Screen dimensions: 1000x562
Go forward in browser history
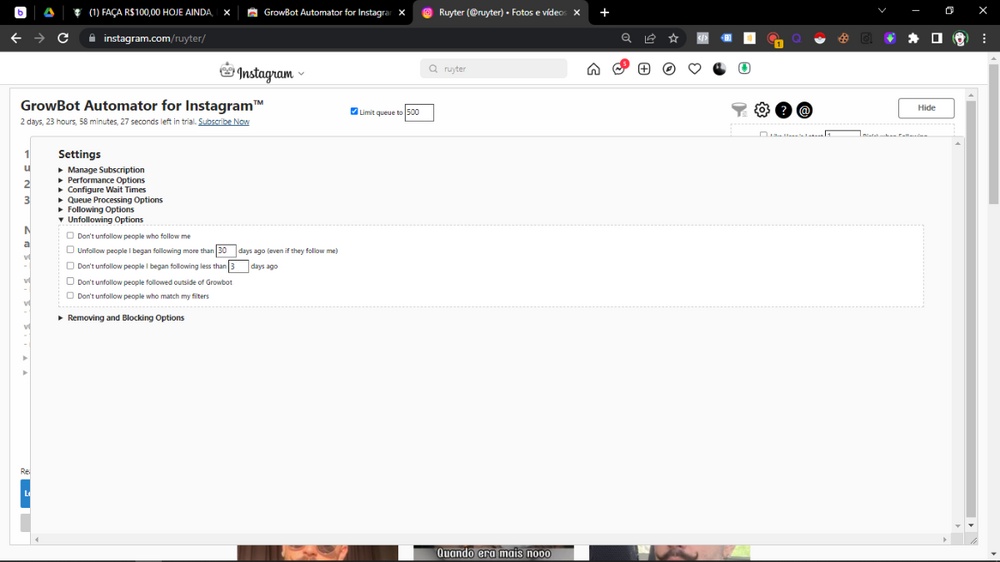(40, 38)
